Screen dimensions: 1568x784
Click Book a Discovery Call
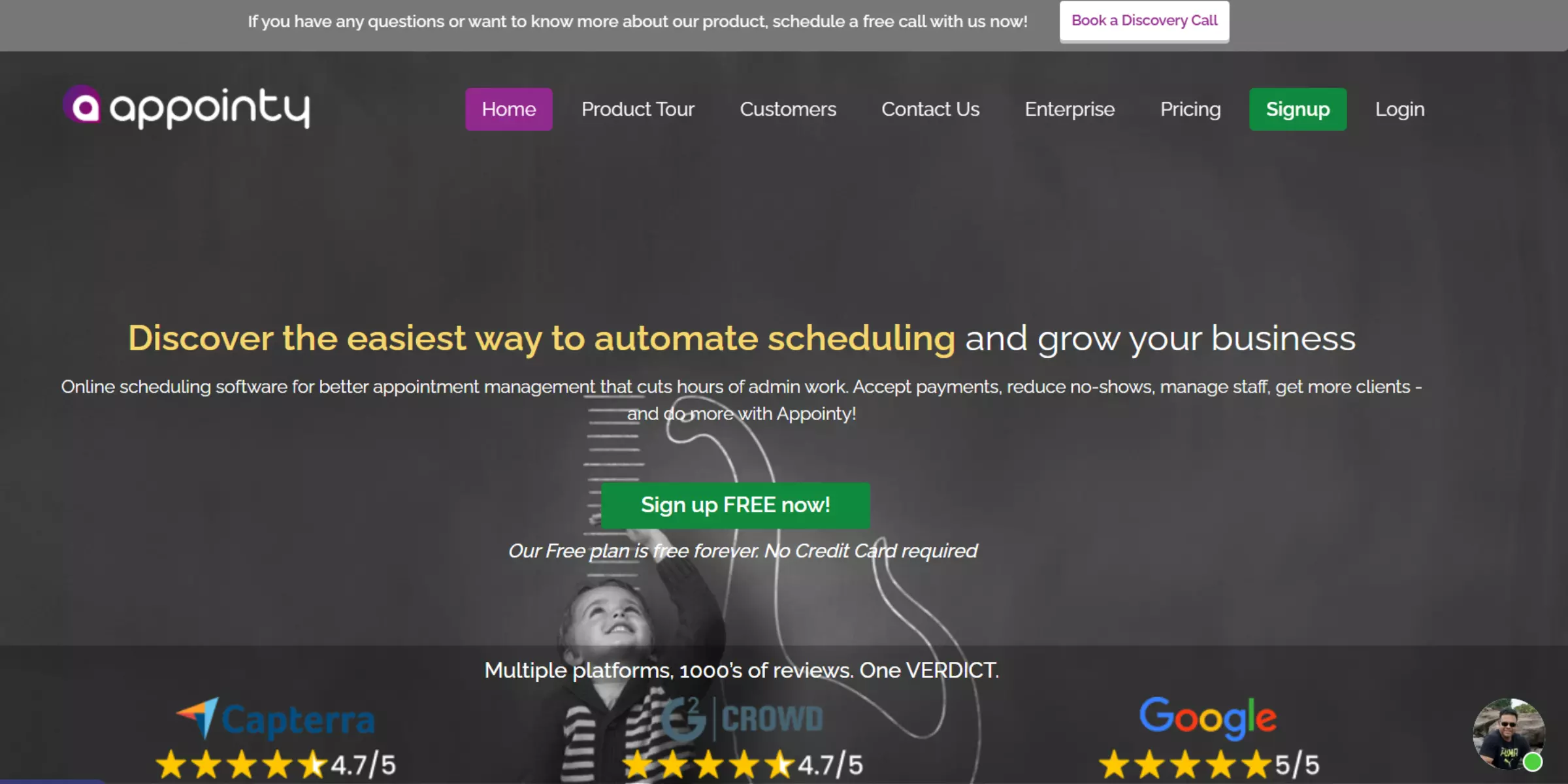point(1144,21)
